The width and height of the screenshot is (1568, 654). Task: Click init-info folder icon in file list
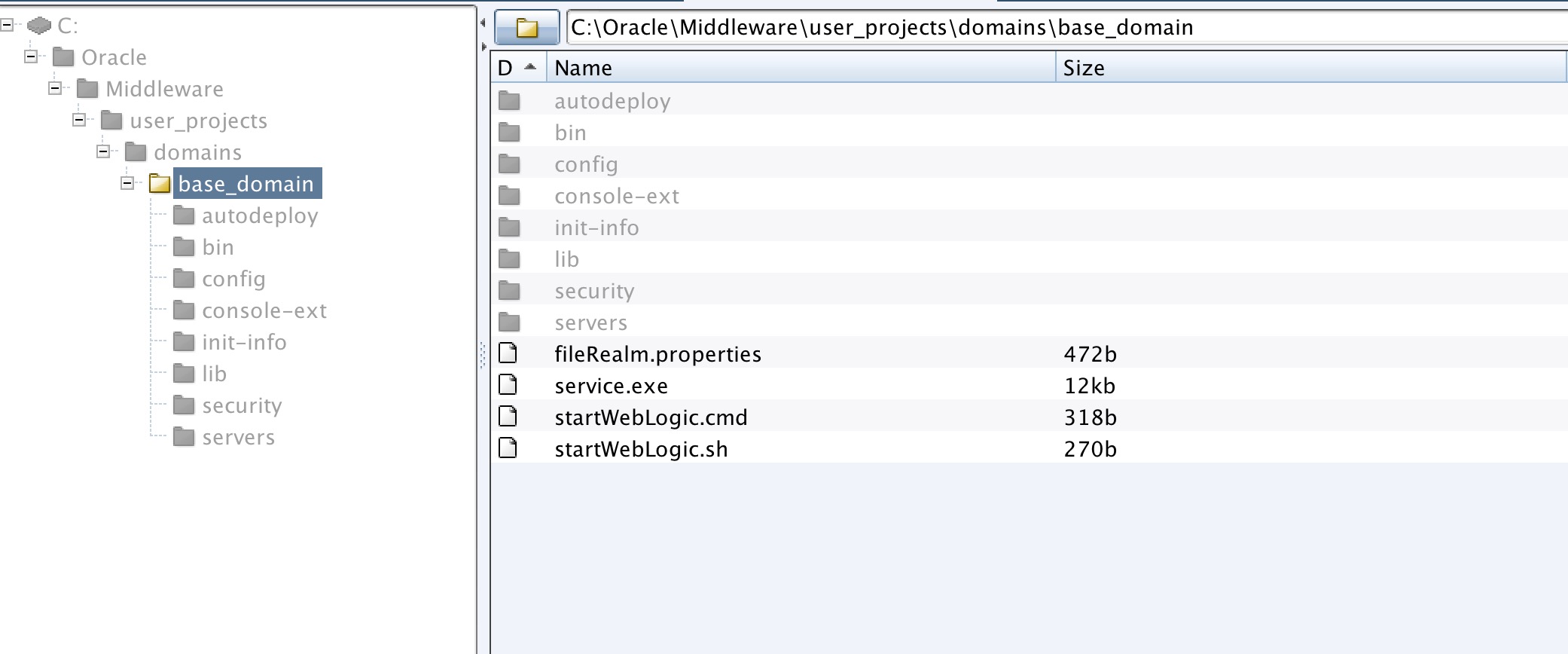[510, 227]
